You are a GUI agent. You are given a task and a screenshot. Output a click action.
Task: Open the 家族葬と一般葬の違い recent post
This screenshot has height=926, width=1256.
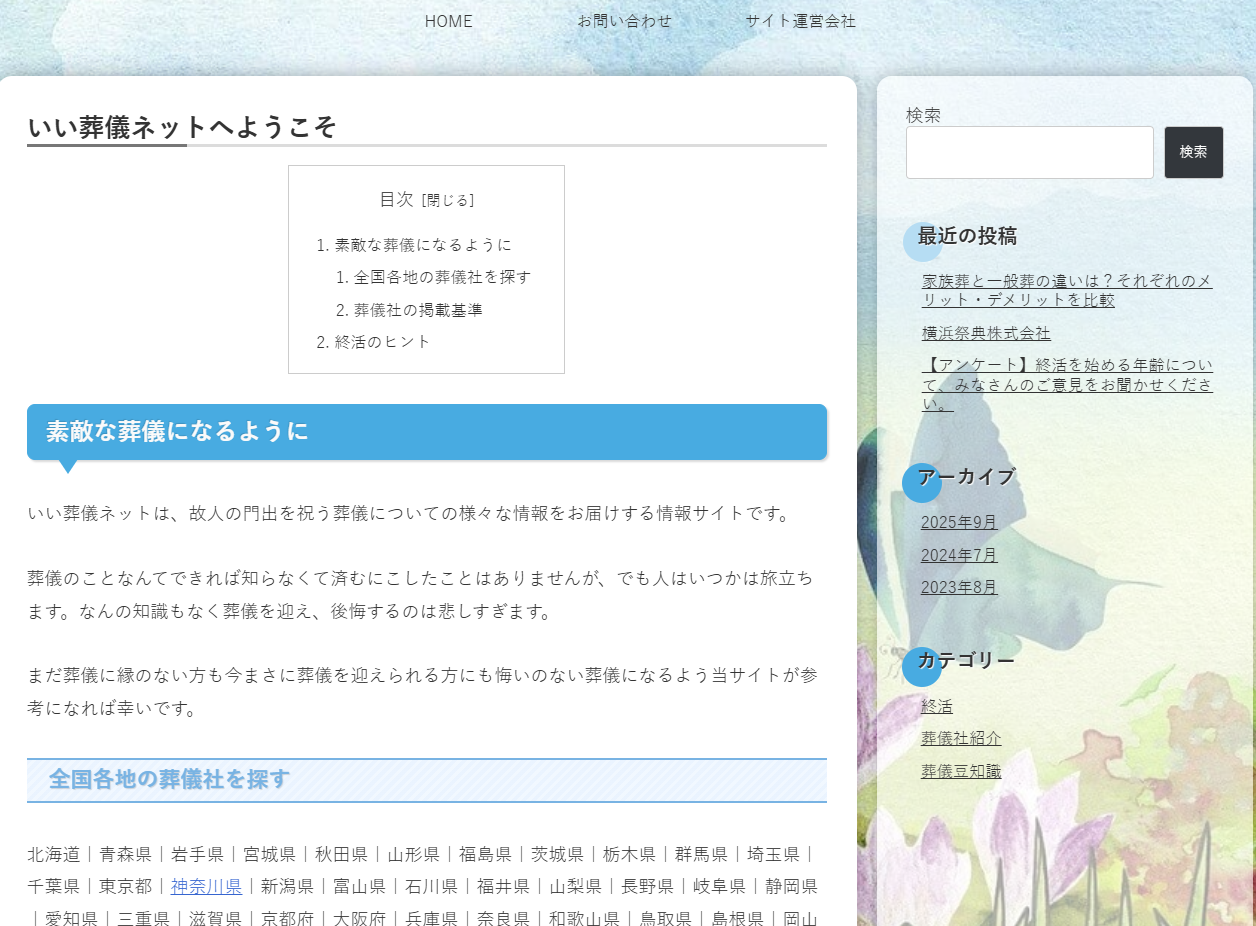point(1066,290)
